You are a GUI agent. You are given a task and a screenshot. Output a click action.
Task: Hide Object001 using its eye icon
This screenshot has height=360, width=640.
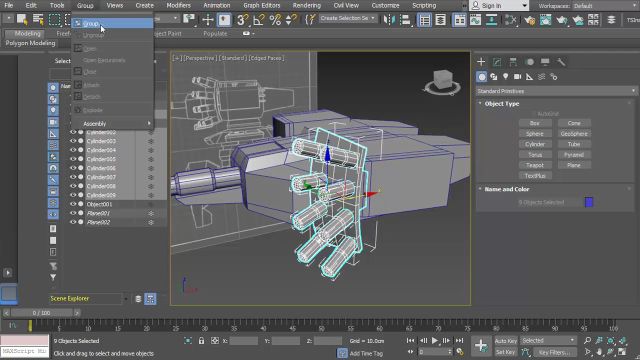pyautogui.click(x=73, y=204)
